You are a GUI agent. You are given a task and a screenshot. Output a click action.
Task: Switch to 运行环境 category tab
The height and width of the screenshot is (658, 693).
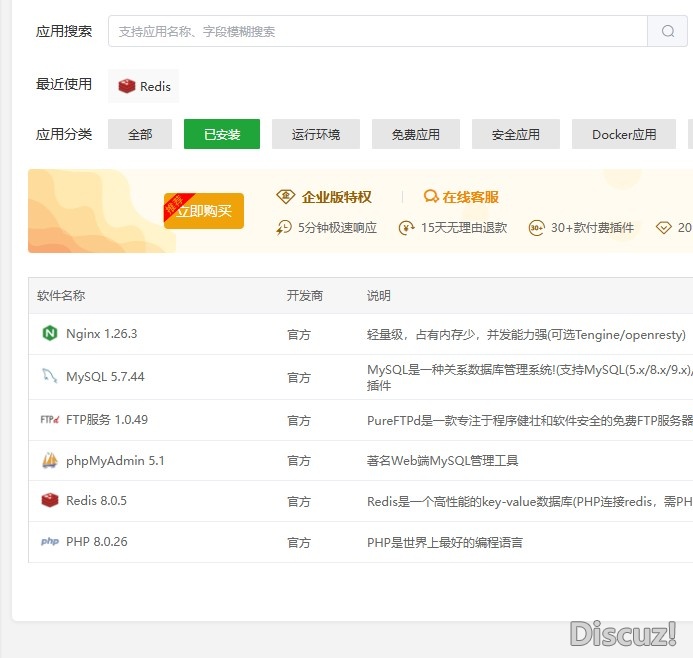tap(316, 134)
